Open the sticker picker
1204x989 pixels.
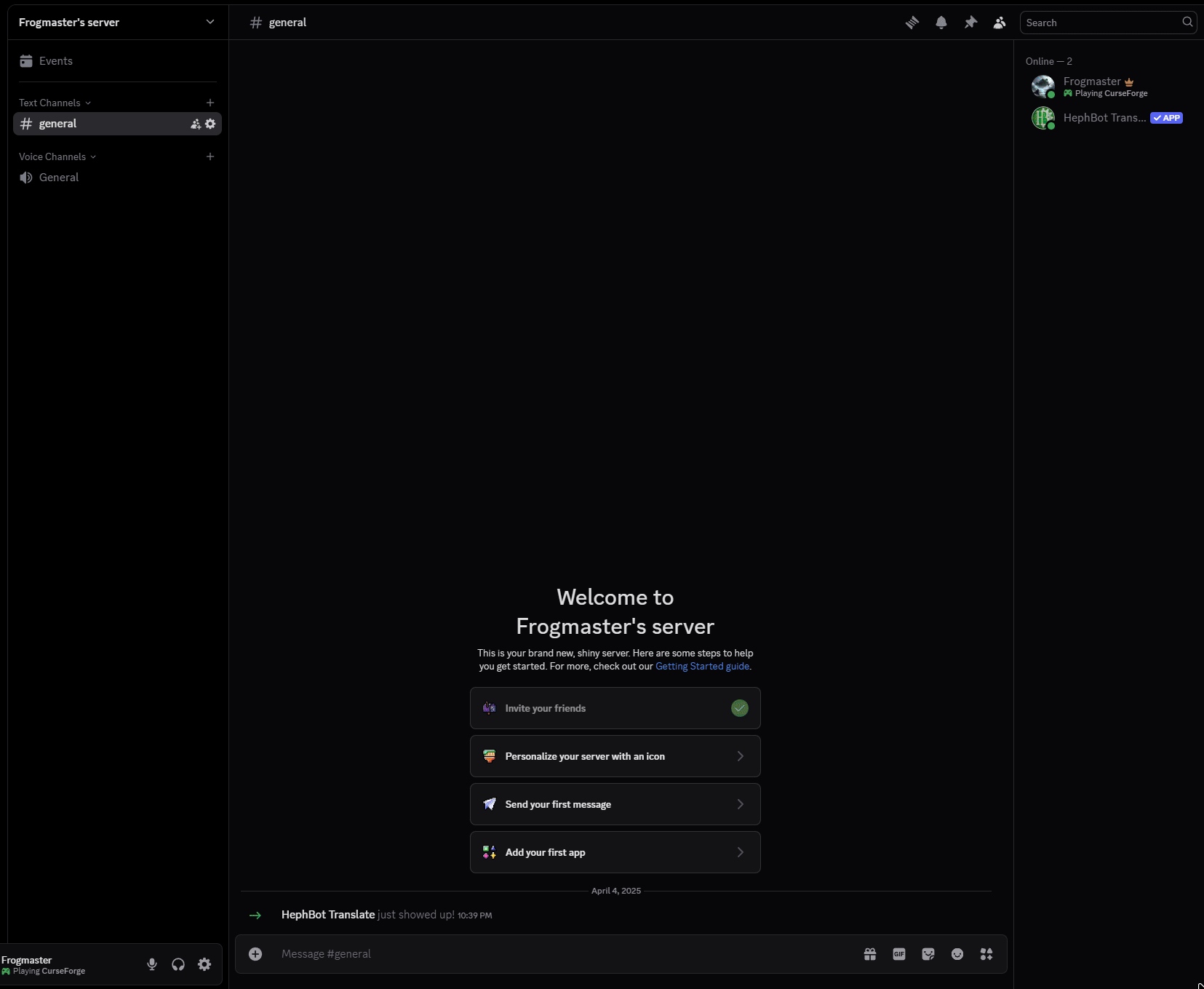[x=928, y=954]
